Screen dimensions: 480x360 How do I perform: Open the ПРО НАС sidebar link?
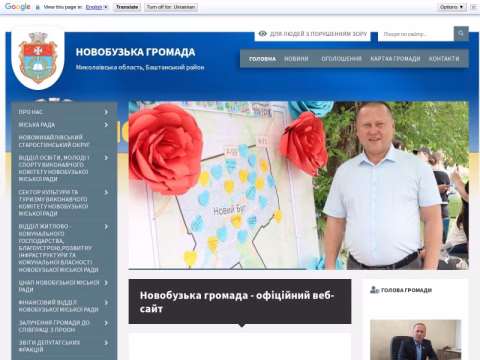click(31, 112)
